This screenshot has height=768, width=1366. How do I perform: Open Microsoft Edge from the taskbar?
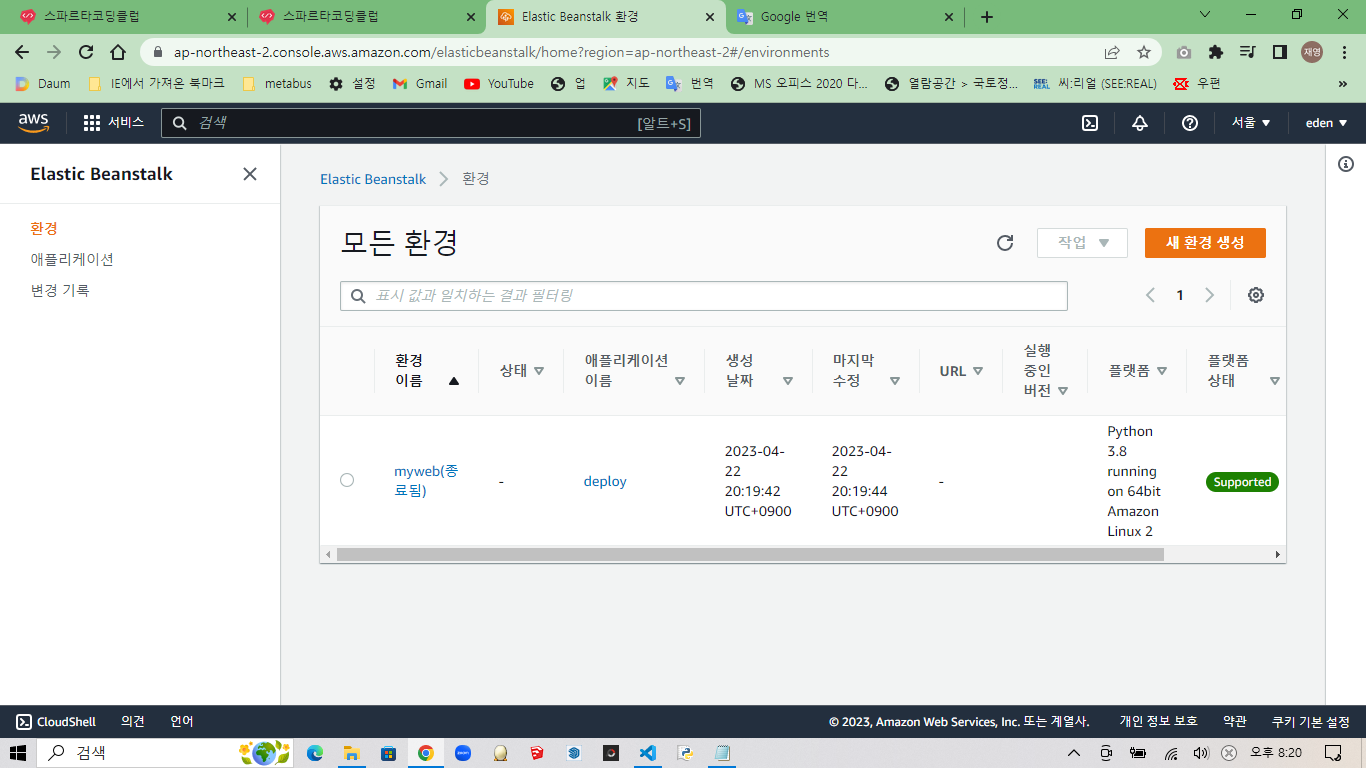pyautogui.click(x=315, y=753)
